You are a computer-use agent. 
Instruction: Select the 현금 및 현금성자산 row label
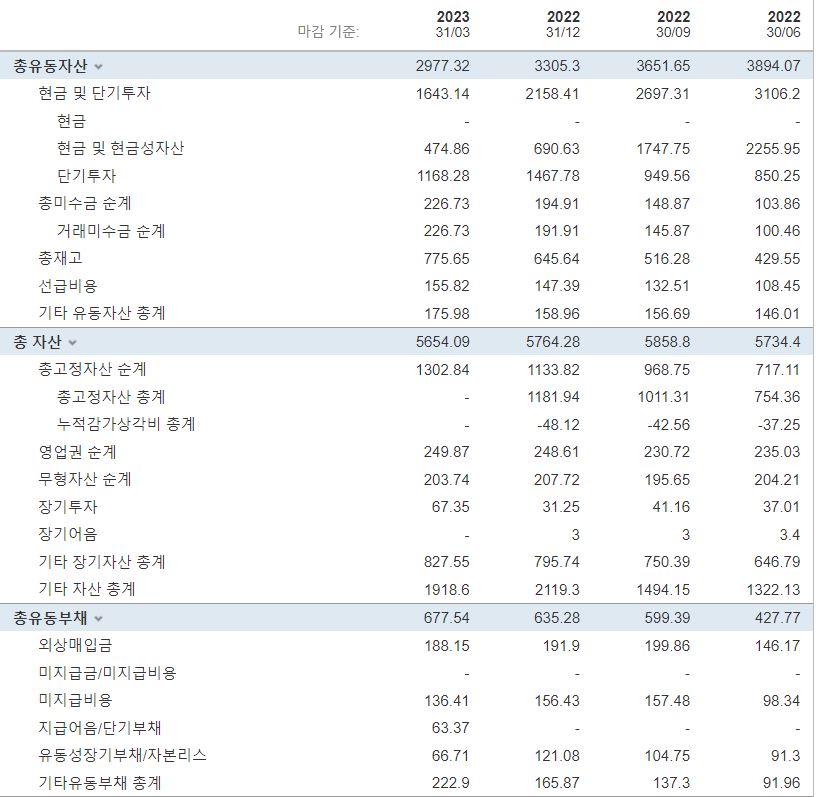[120, 148]
